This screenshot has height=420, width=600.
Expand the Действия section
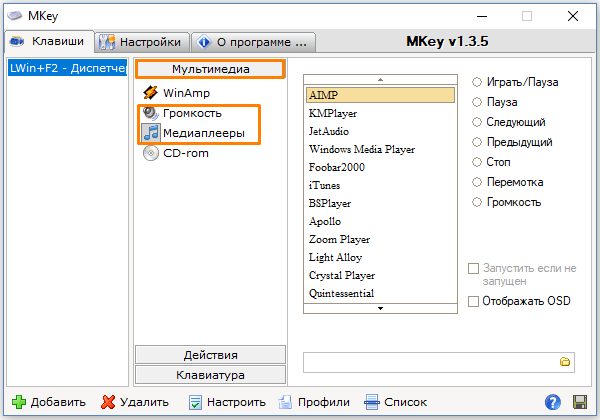click(210, 355)
